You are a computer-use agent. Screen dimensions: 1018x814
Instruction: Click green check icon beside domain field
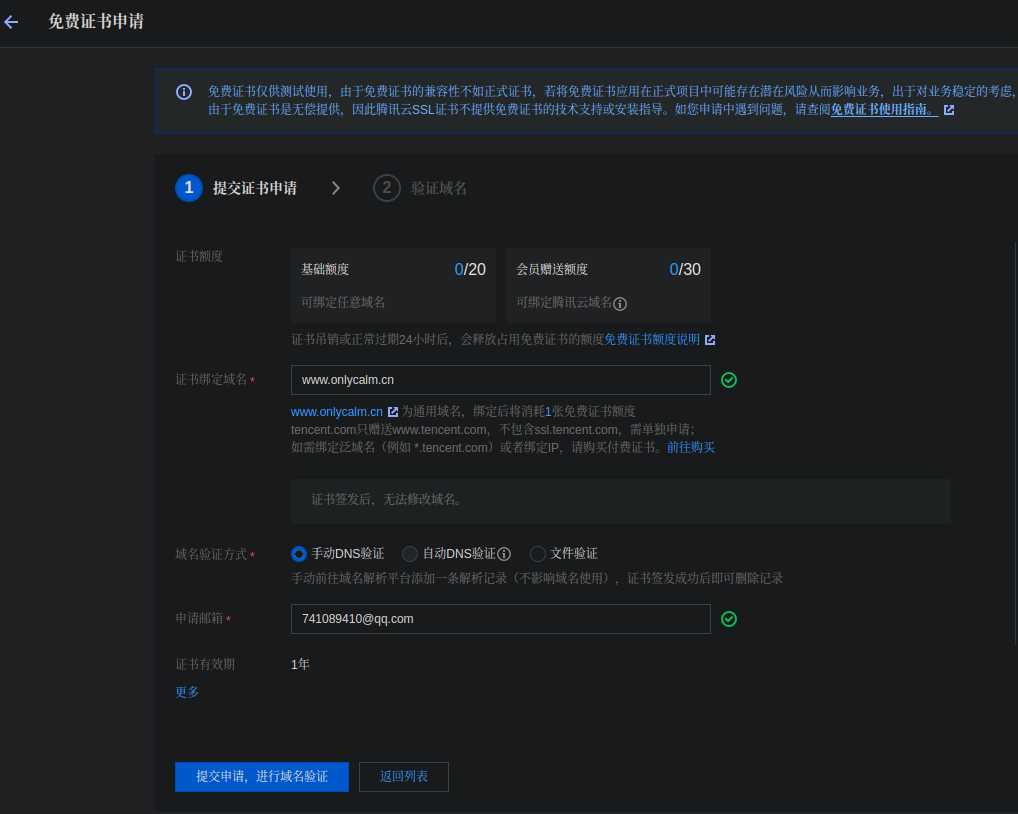click(729, 380)
